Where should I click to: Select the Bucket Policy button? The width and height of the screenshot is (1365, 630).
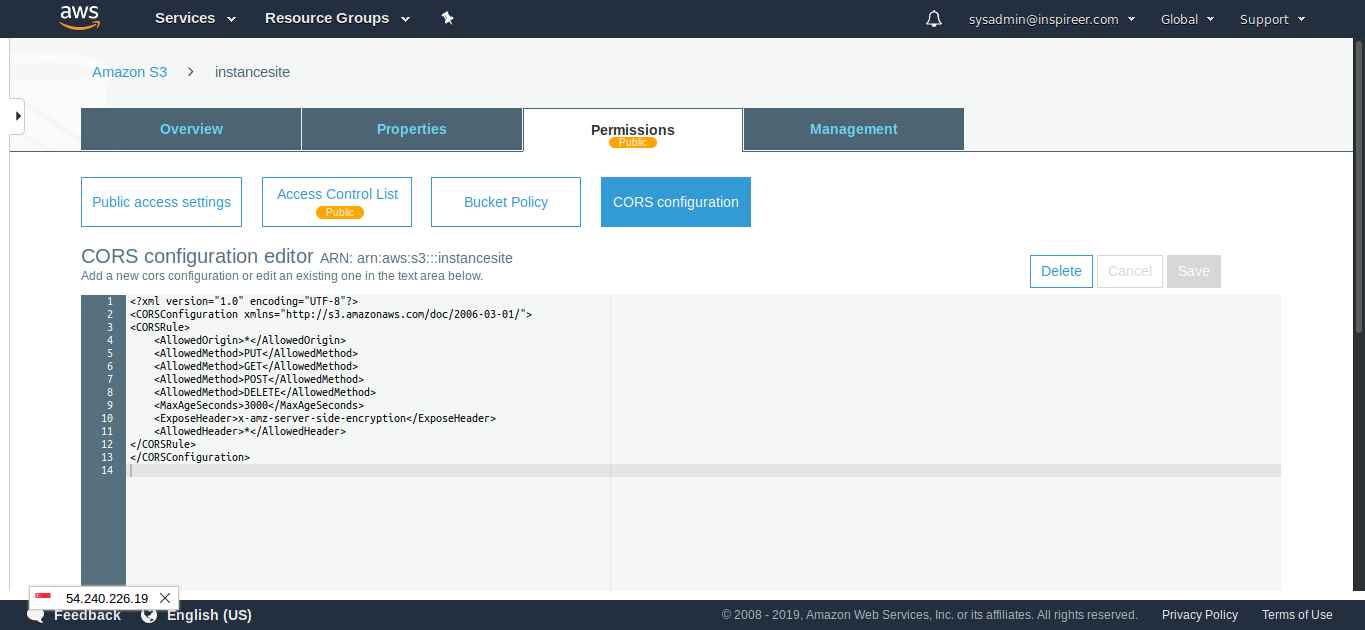505,202
